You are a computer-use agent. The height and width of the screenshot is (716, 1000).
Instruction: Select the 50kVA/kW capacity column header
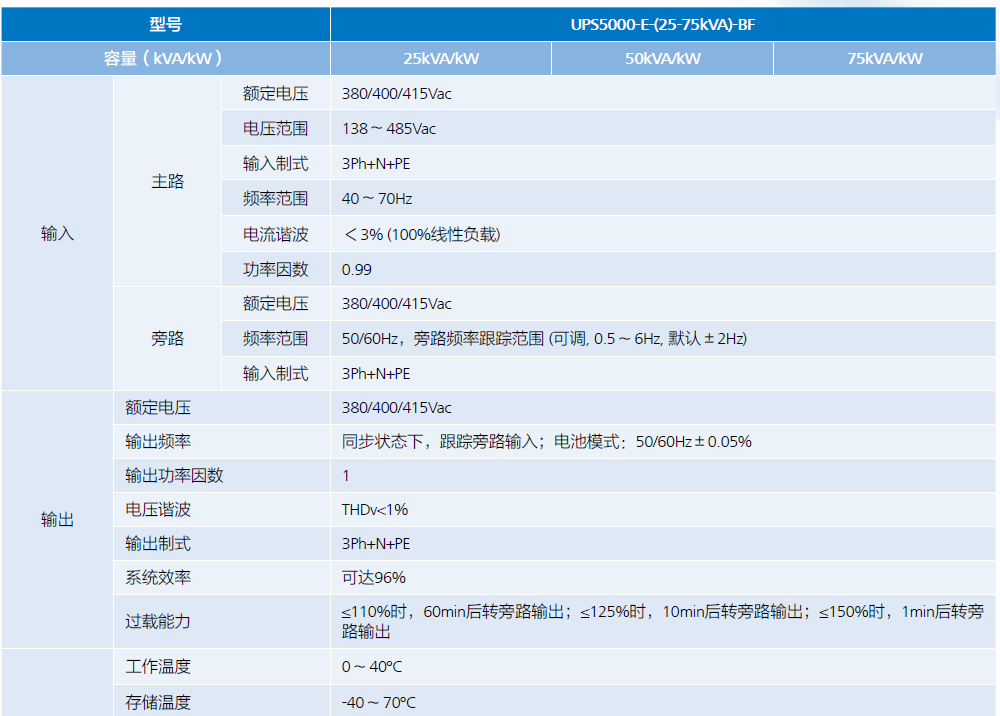663,59
